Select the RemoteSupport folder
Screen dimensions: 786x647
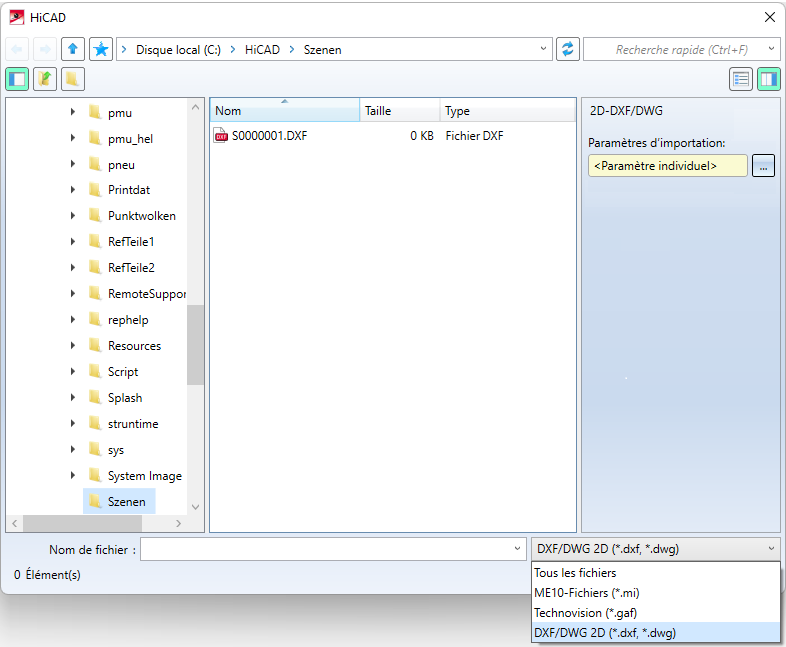click(146, 294)
